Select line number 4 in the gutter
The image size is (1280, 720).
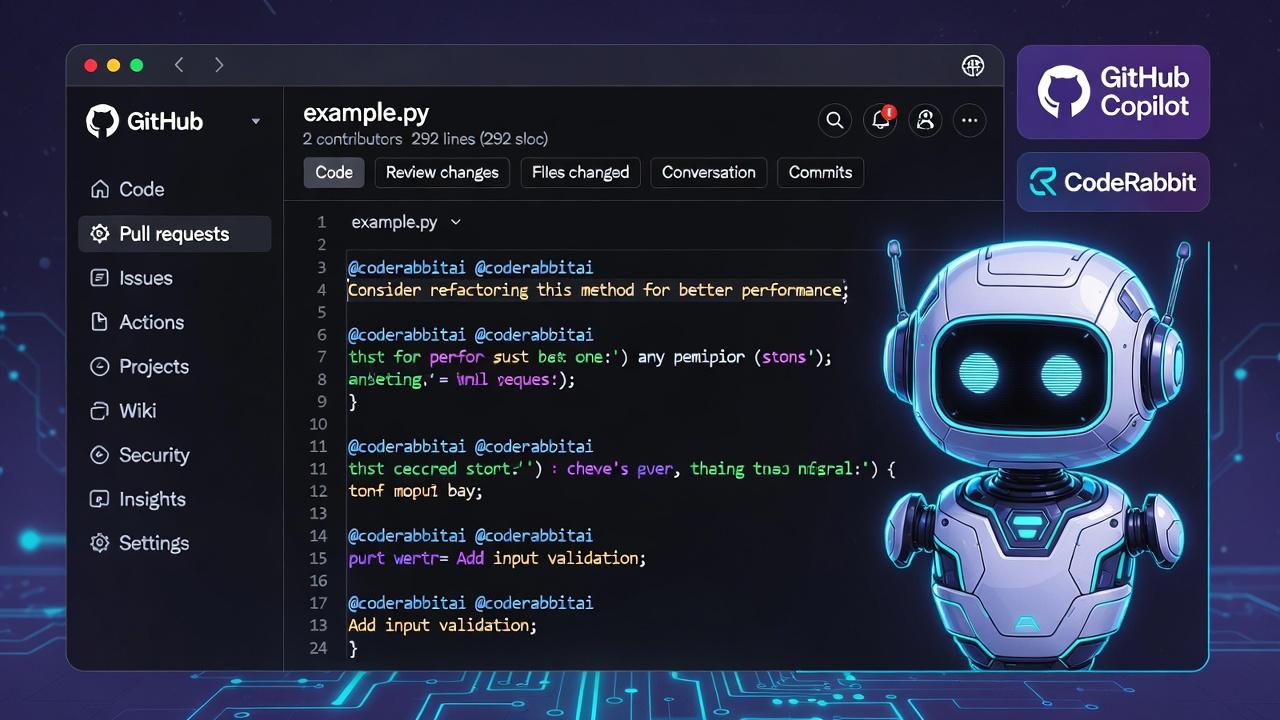[x=321, y=289]
